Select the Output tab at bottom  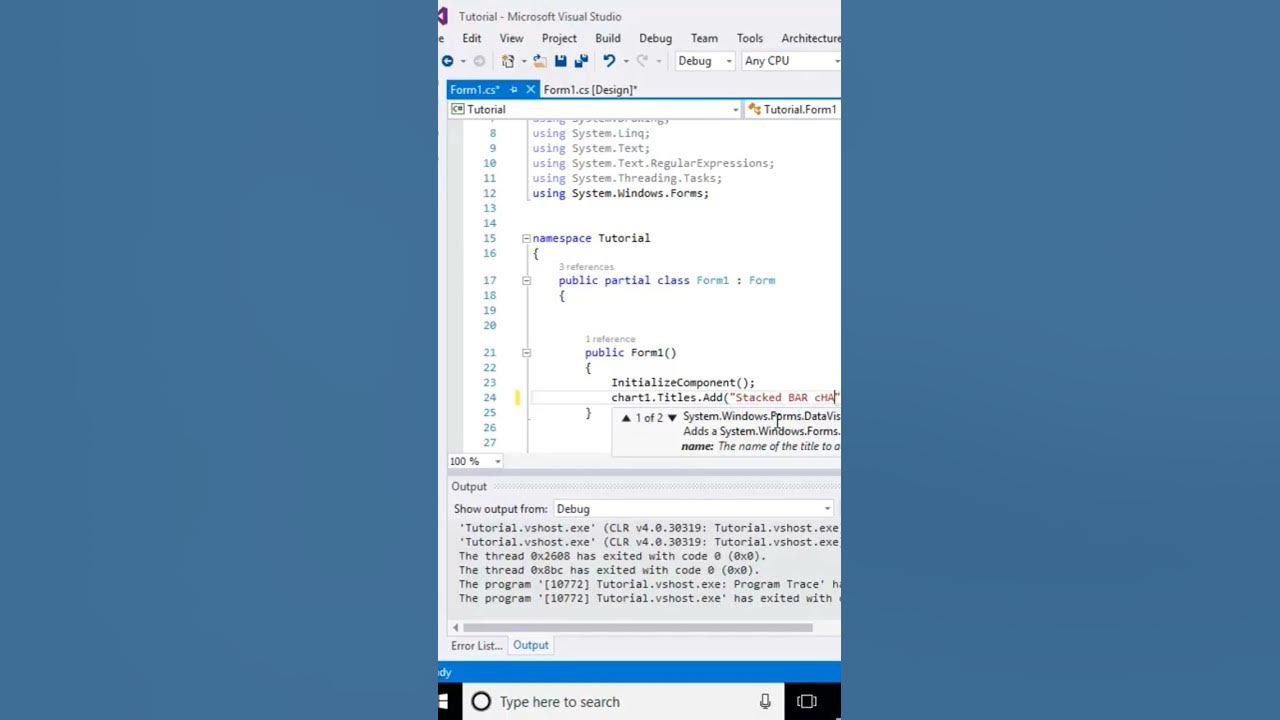coord(531,645)
